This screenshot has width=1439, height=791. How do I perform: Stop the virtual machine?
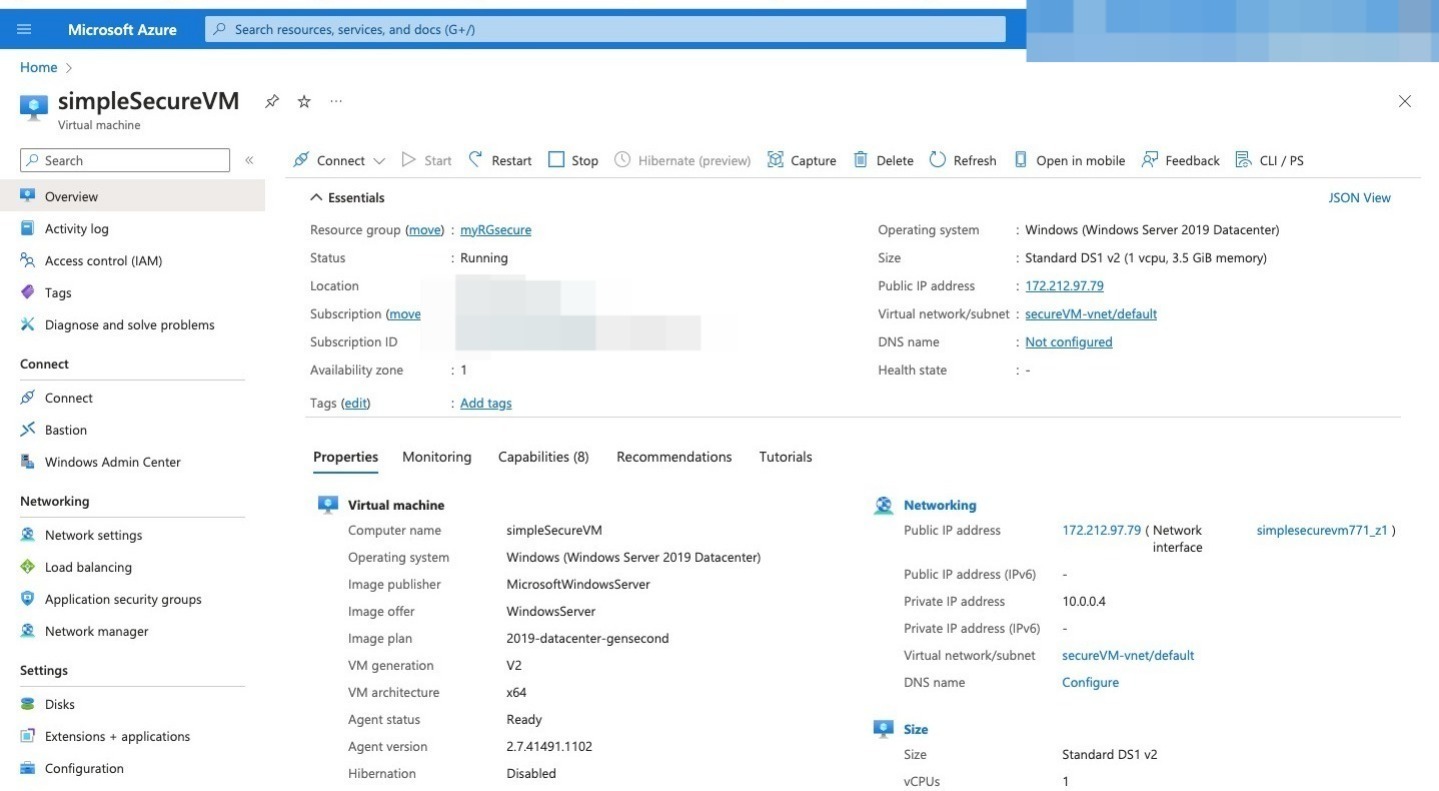573,160
